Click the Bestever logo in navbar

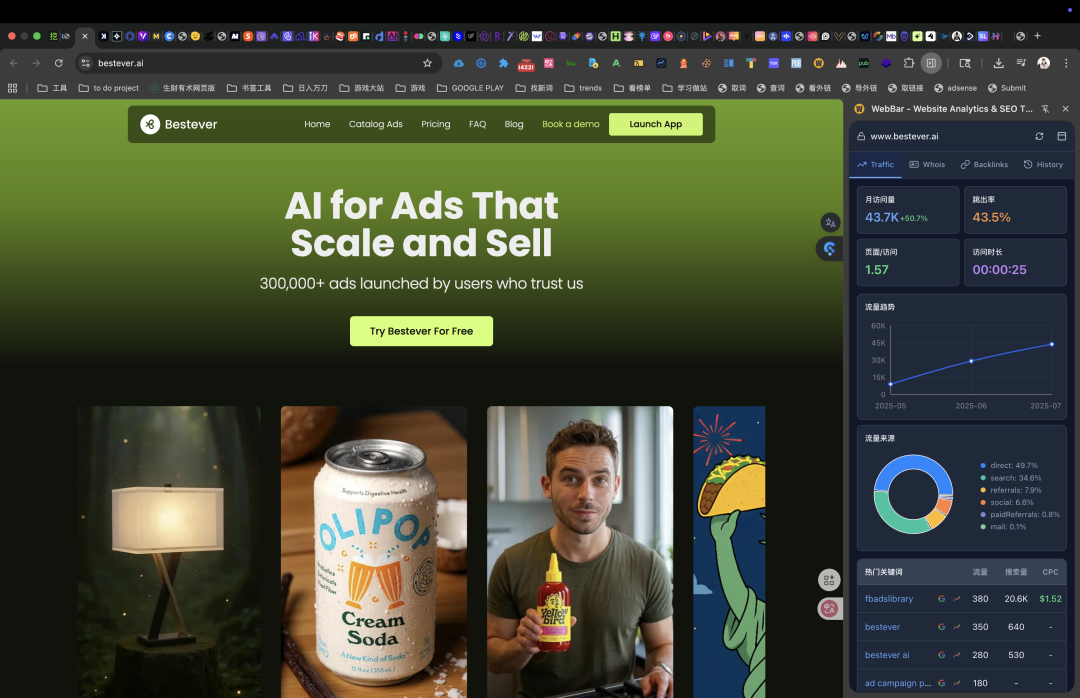pyautogui.click(x=179, y=124)
